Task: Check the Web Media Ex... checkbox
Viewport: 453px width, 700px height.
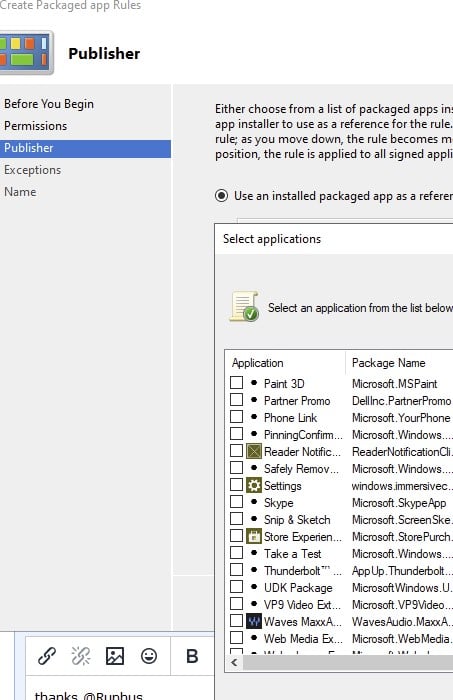Action: [x=237, y=638]
